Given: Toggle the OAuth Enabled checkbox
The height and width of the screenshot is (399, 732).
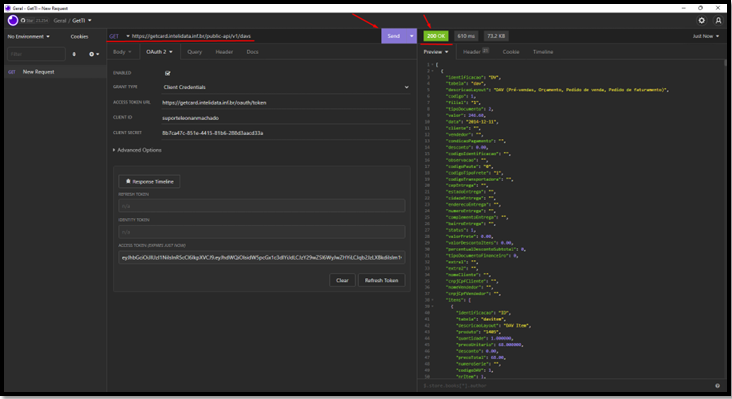Looking at the screenshot, I should click(x=168, y=73).
